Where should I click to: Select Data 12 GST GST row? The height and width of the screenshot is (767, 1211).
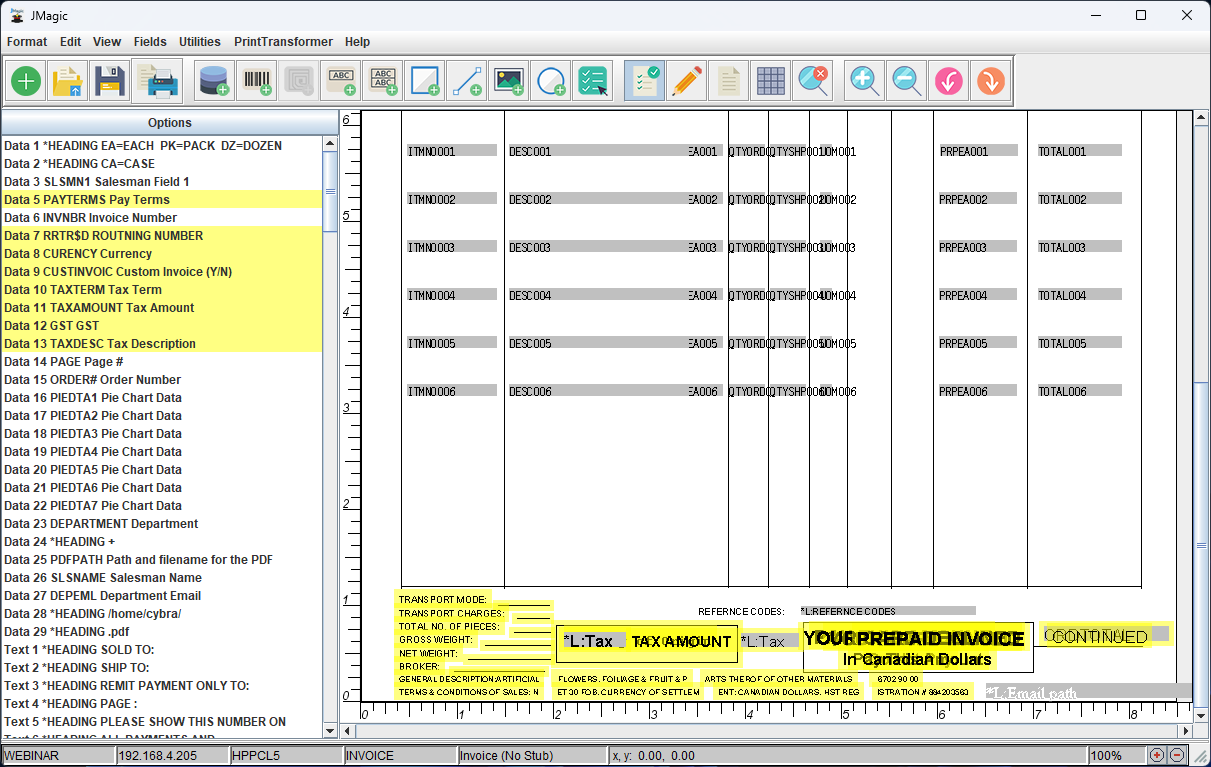coord(162,326)
